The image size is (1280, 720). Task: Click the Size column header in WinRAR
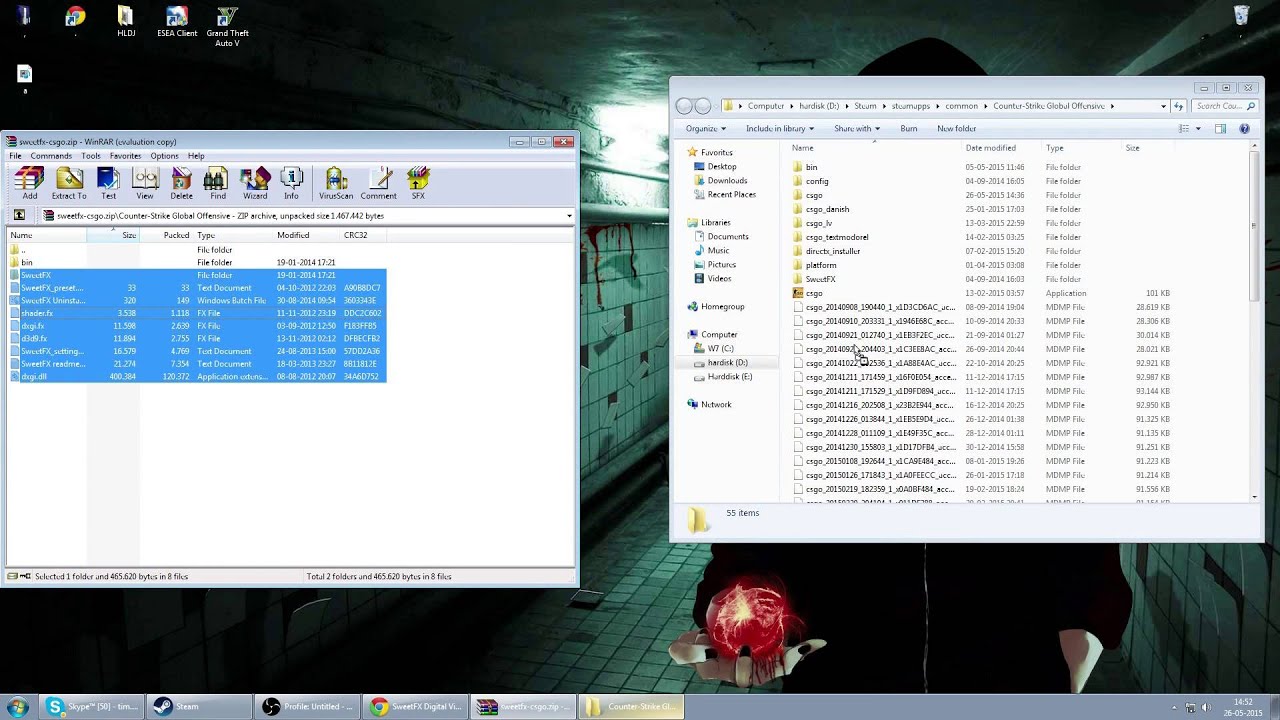tap(113, 235)
